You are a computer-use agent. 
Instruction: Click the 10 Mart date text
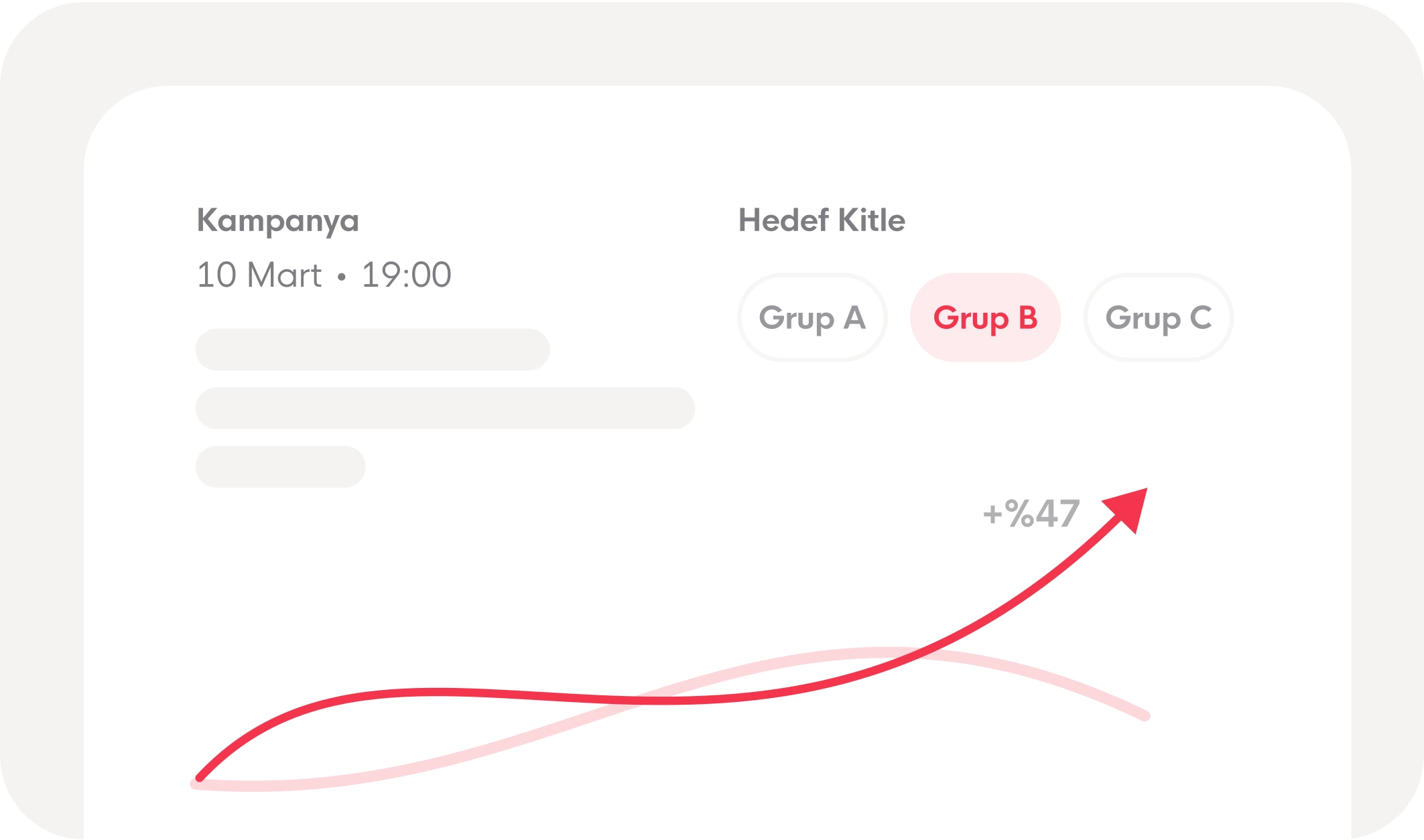coord(259,275)
